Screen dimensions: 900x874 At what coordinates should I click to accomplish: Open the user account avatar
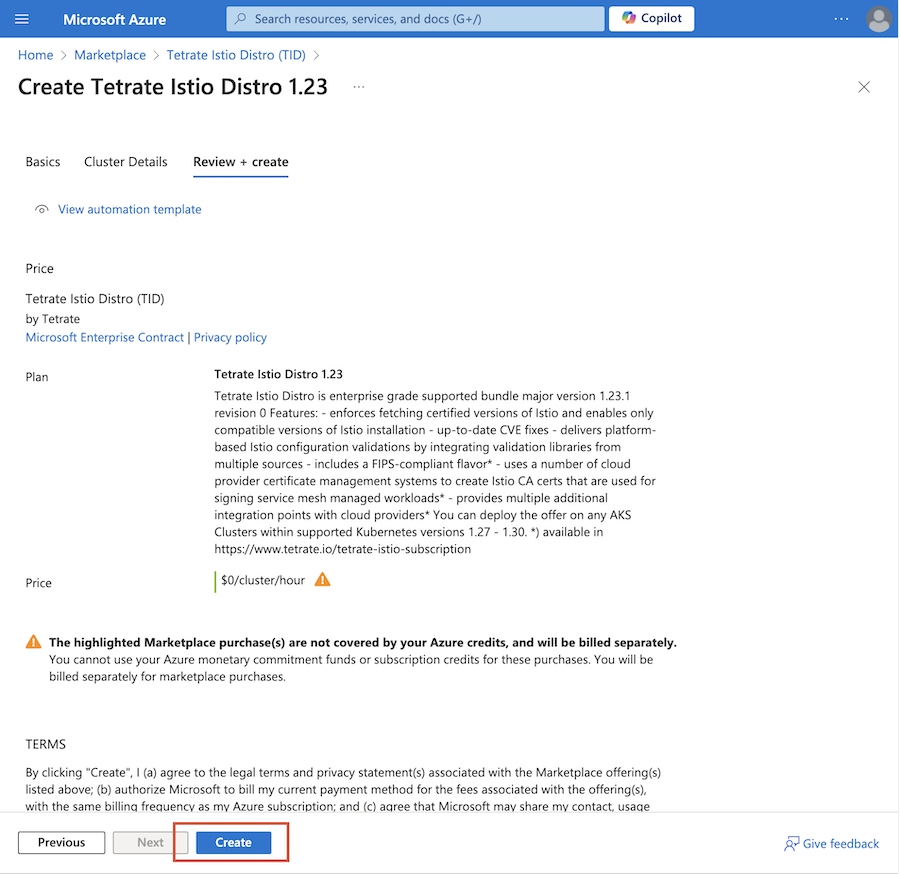pyautogui.click(x=878, y=19)
